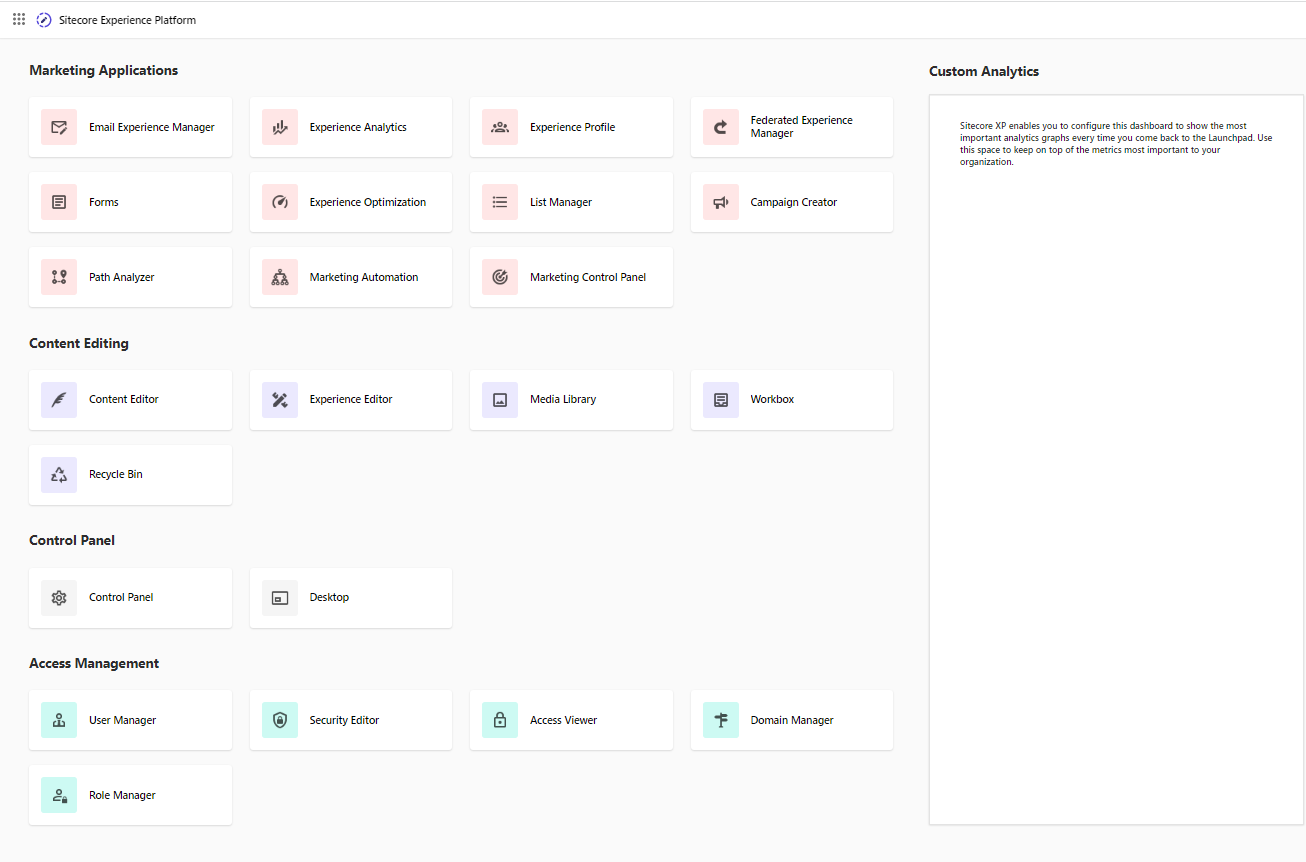Click the Access Management heading
The width and height of the screenshot is (1306, 862).
pos(94,663)
